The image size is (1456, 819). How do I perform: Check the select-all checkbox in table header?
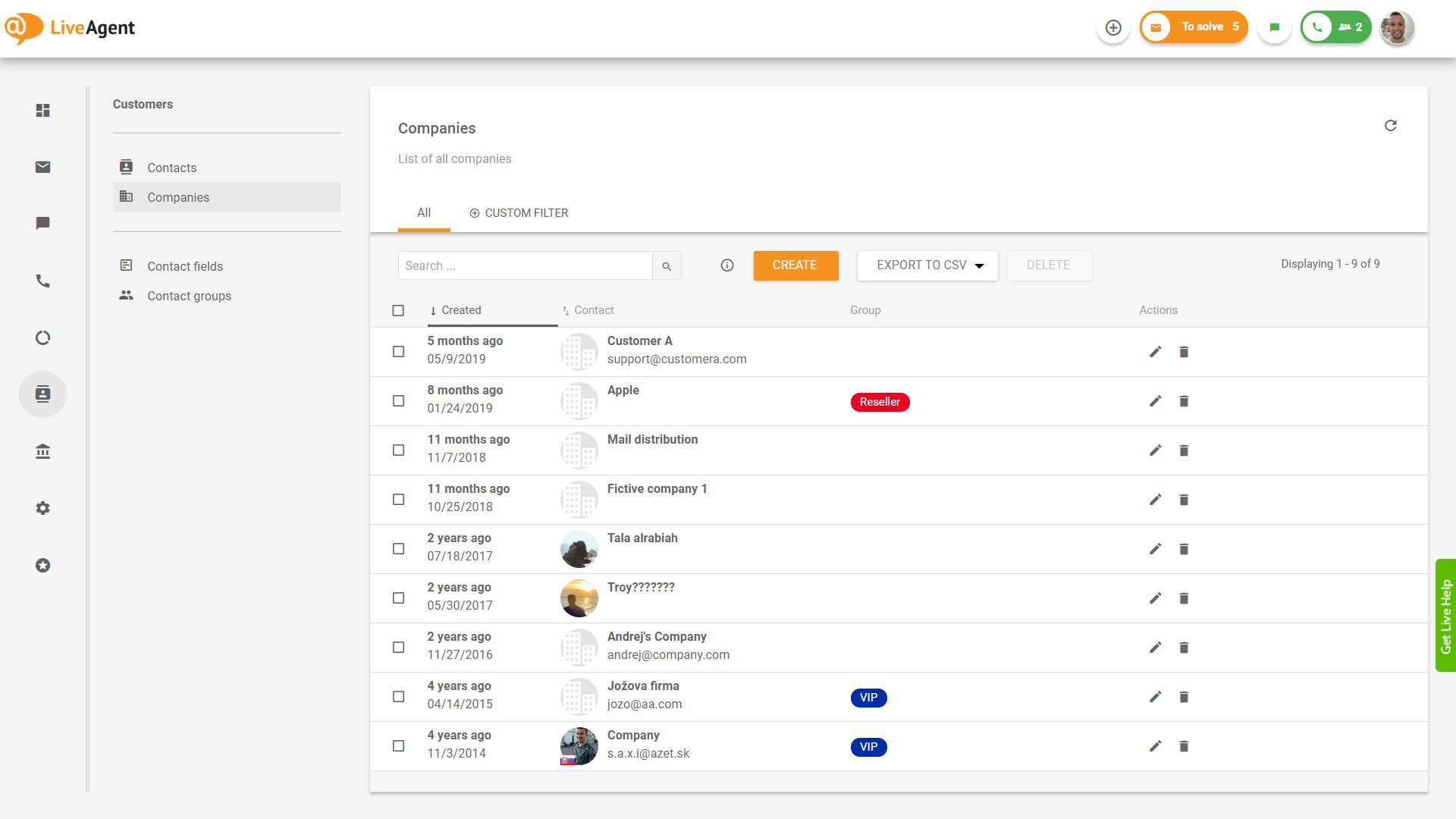(398, 311)
